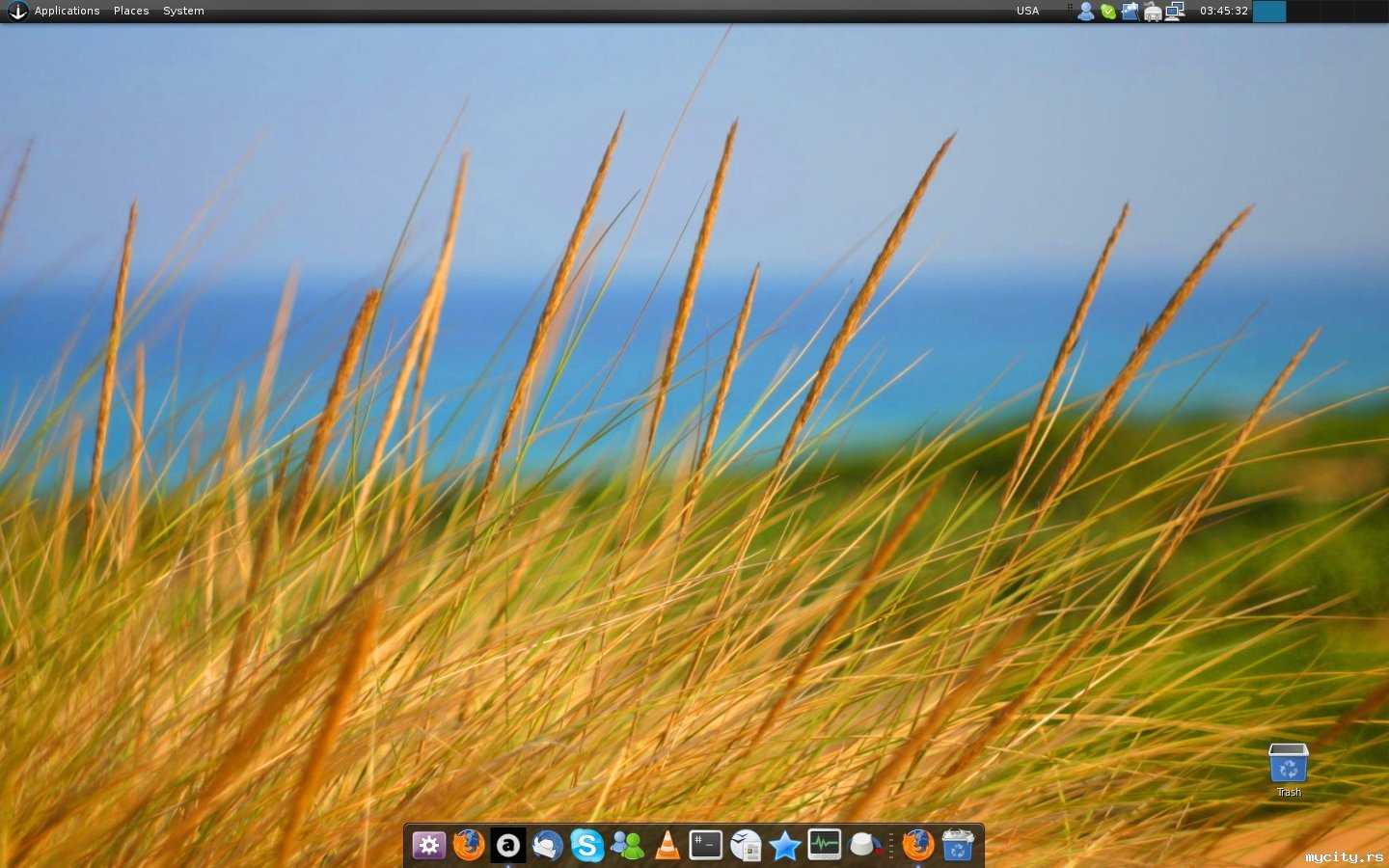Open the System menu

pyautogui.click(x=183, y=11)
